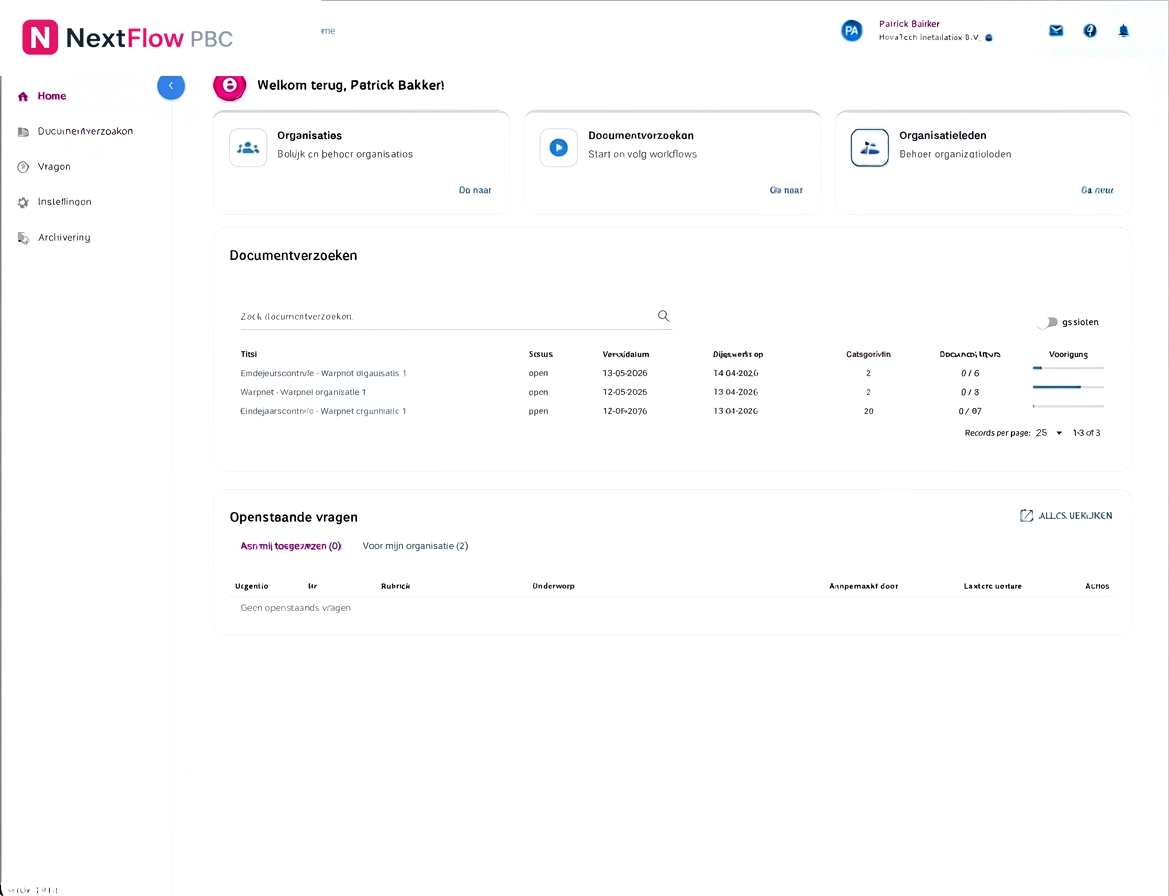Sort by the Status column header

[x=541, y=354]
